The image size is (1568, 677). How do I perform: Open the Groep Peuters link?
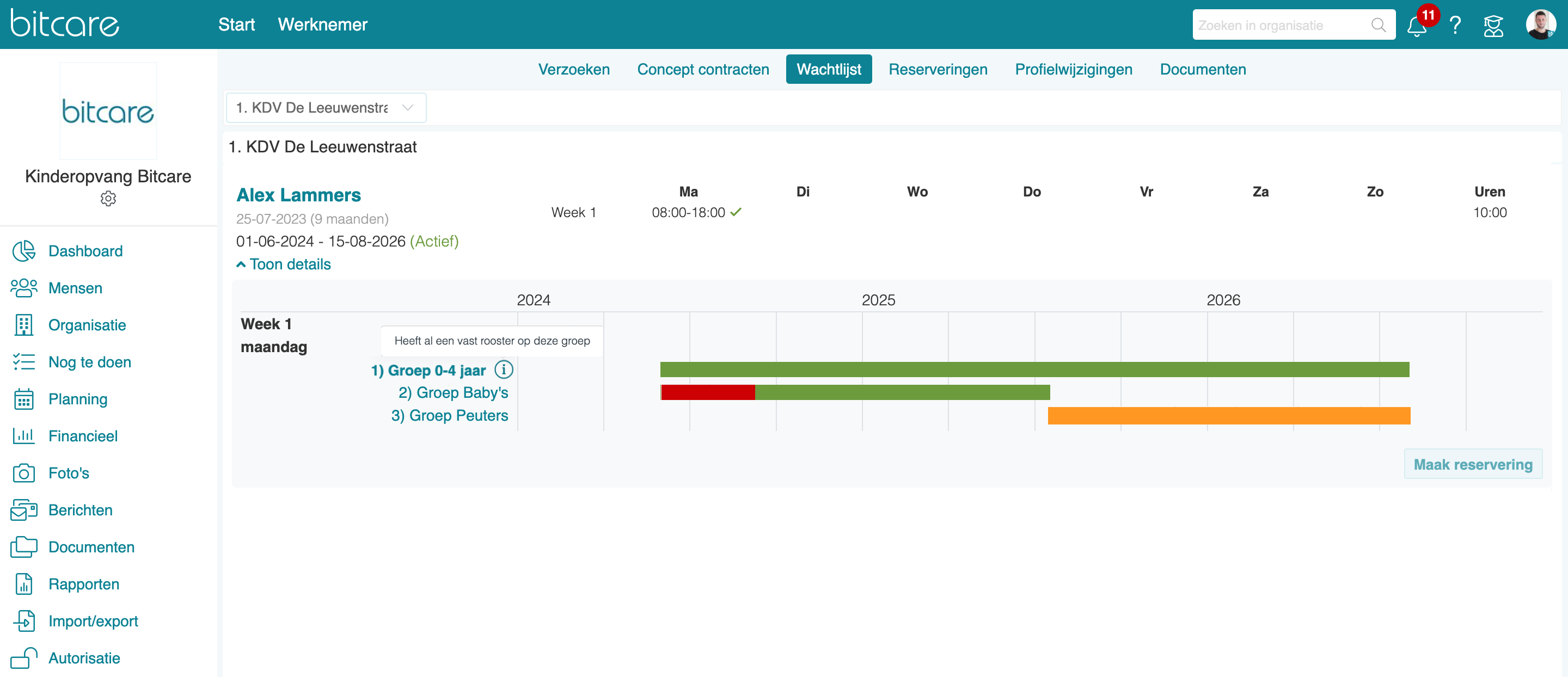tap(449, 415)
